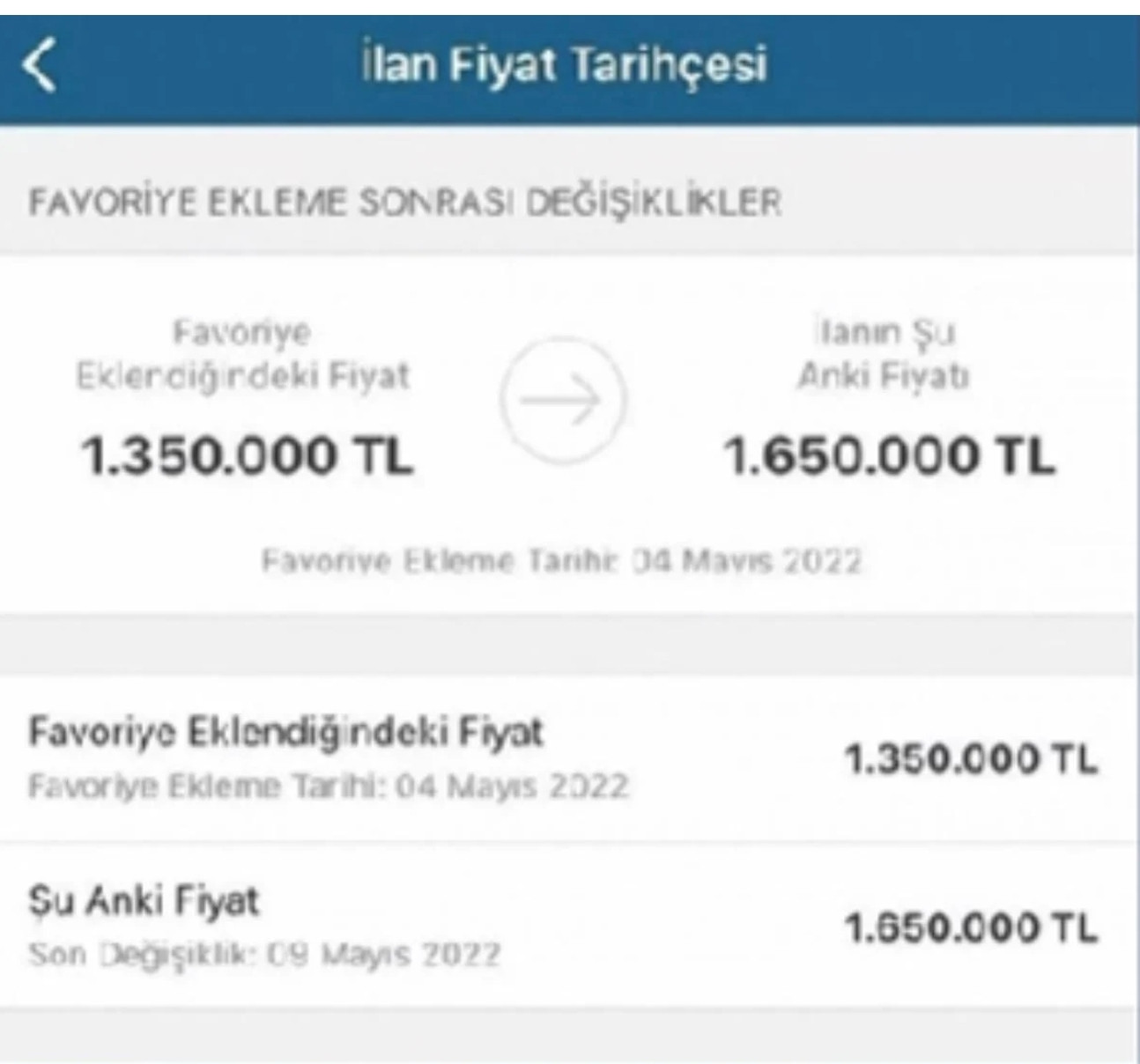Viewport: 1140px width, 1064px height.
Task: Click the gray divider bar below the summary
Action: [570, 639]
